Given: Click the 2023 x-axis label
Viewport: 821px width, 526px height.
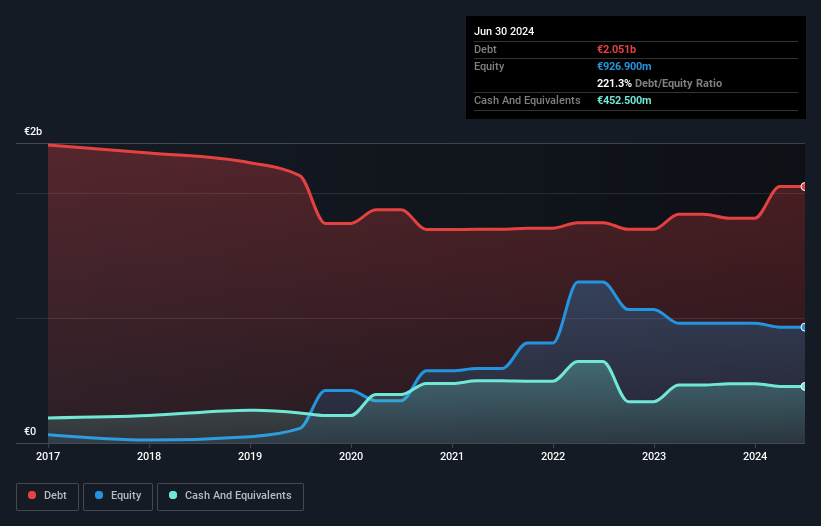Looking at the screenshot, I should (654, 456).
